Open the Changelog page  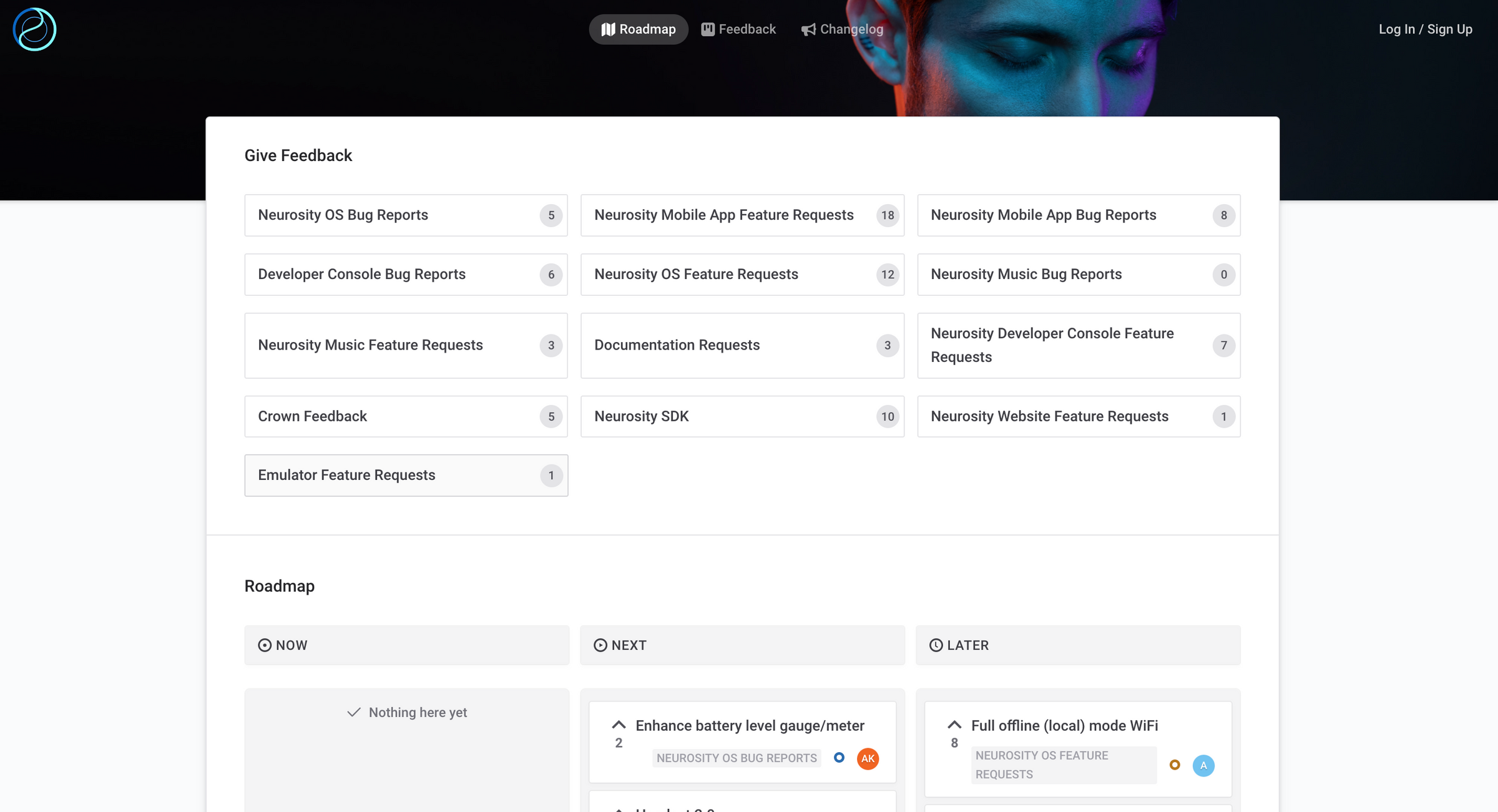coord(842,29)
